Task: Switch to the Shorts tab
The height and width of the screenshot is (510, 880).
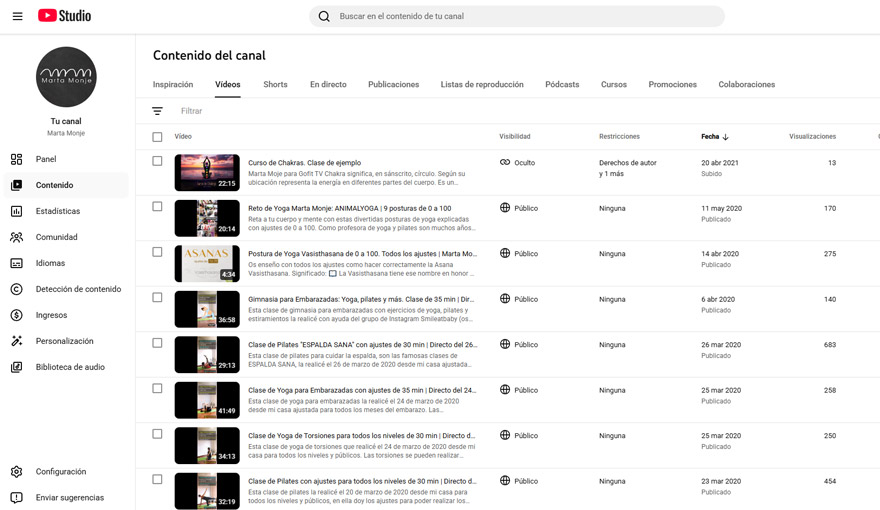Action: tap(275, 85)
